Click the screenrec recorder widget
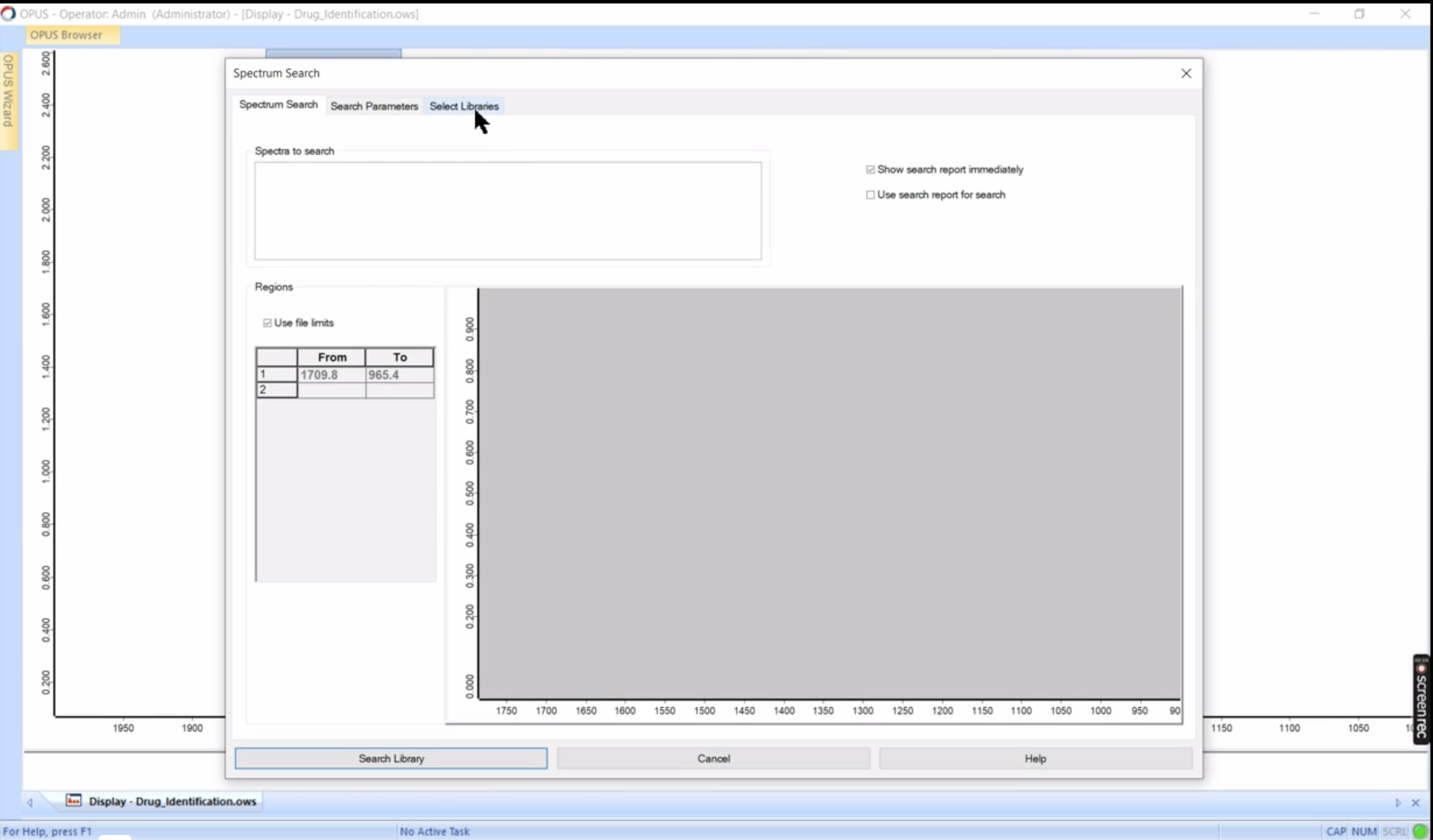 pyautogui.click(x=1421, y=699)
